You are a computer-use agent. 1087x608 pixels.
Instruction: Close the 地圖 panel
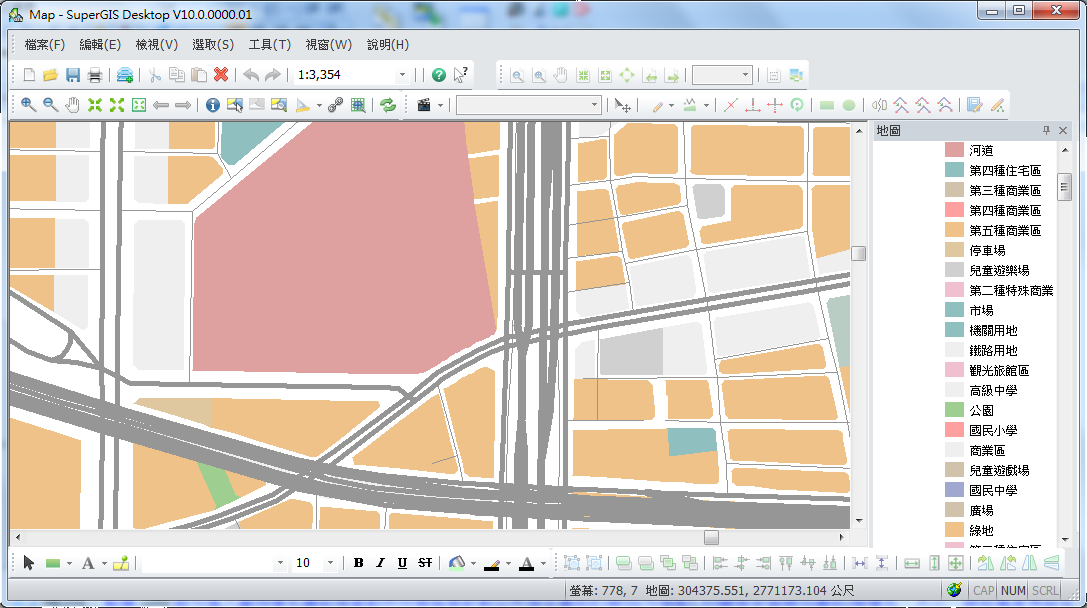[1063, 130]
